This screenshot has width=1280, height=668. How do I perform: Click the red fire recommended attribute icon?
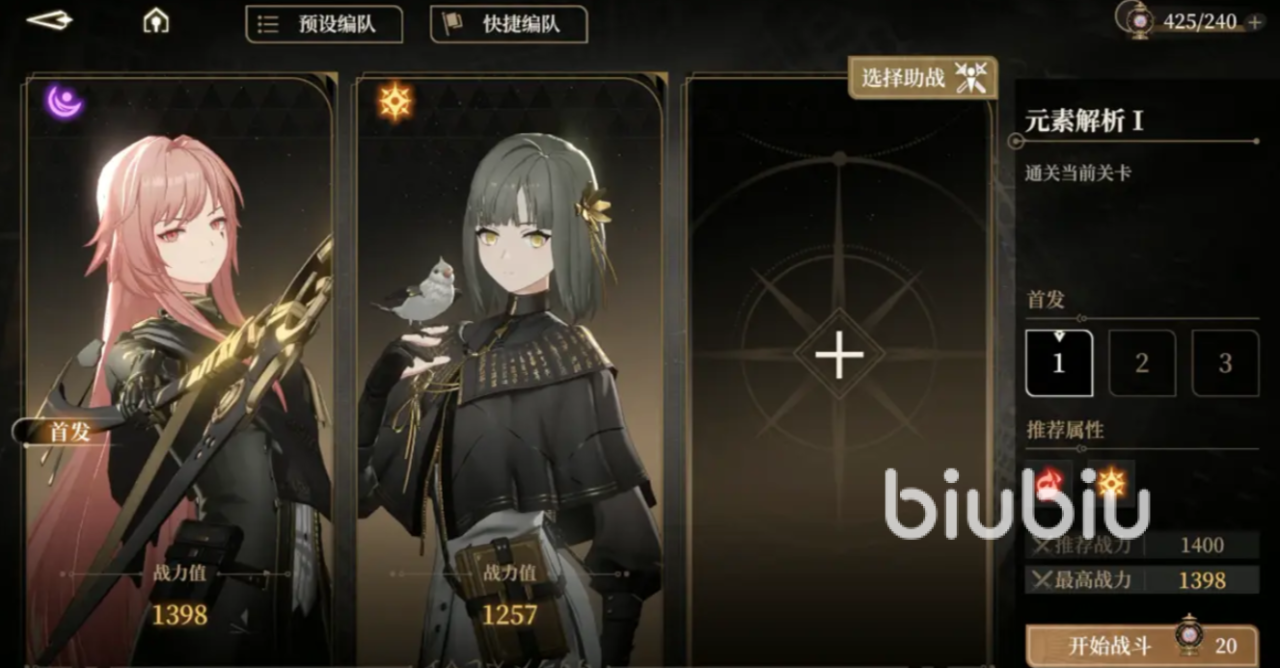tap(1046, 483)
